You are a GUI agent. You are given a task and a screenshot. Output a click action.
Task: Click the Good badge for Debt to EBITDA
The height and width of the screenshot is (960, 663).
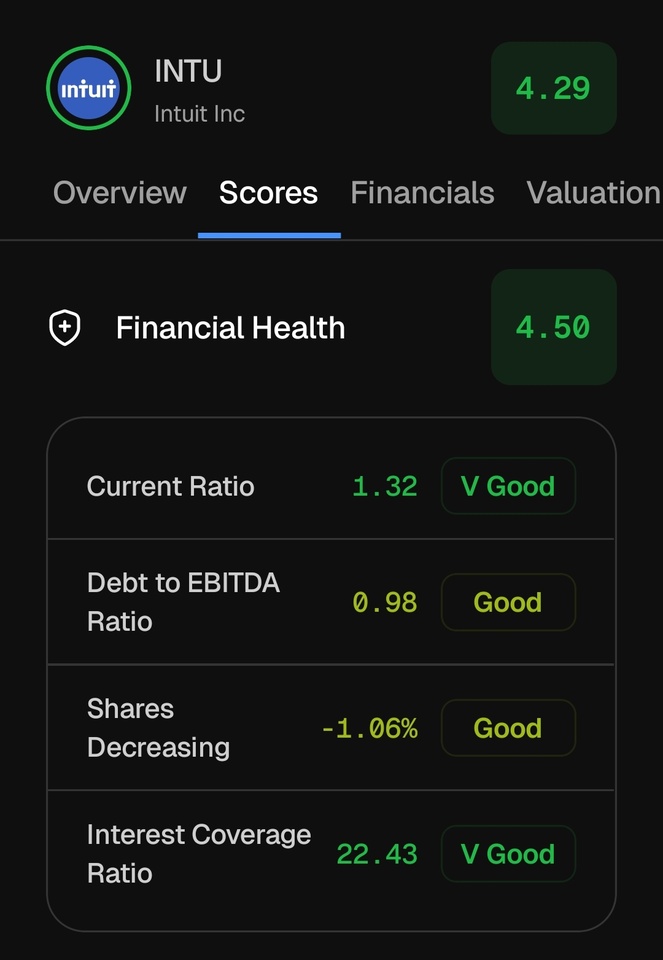[508, 602]
